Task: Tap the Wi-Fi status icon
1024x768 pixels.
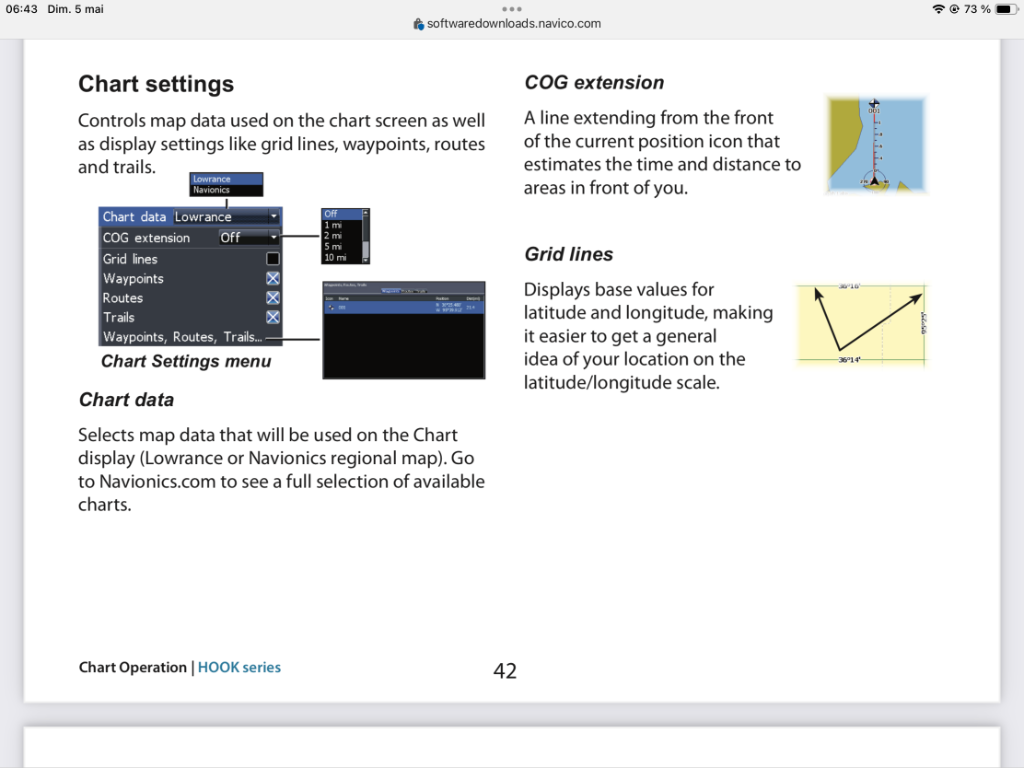Action: point(938,9)
